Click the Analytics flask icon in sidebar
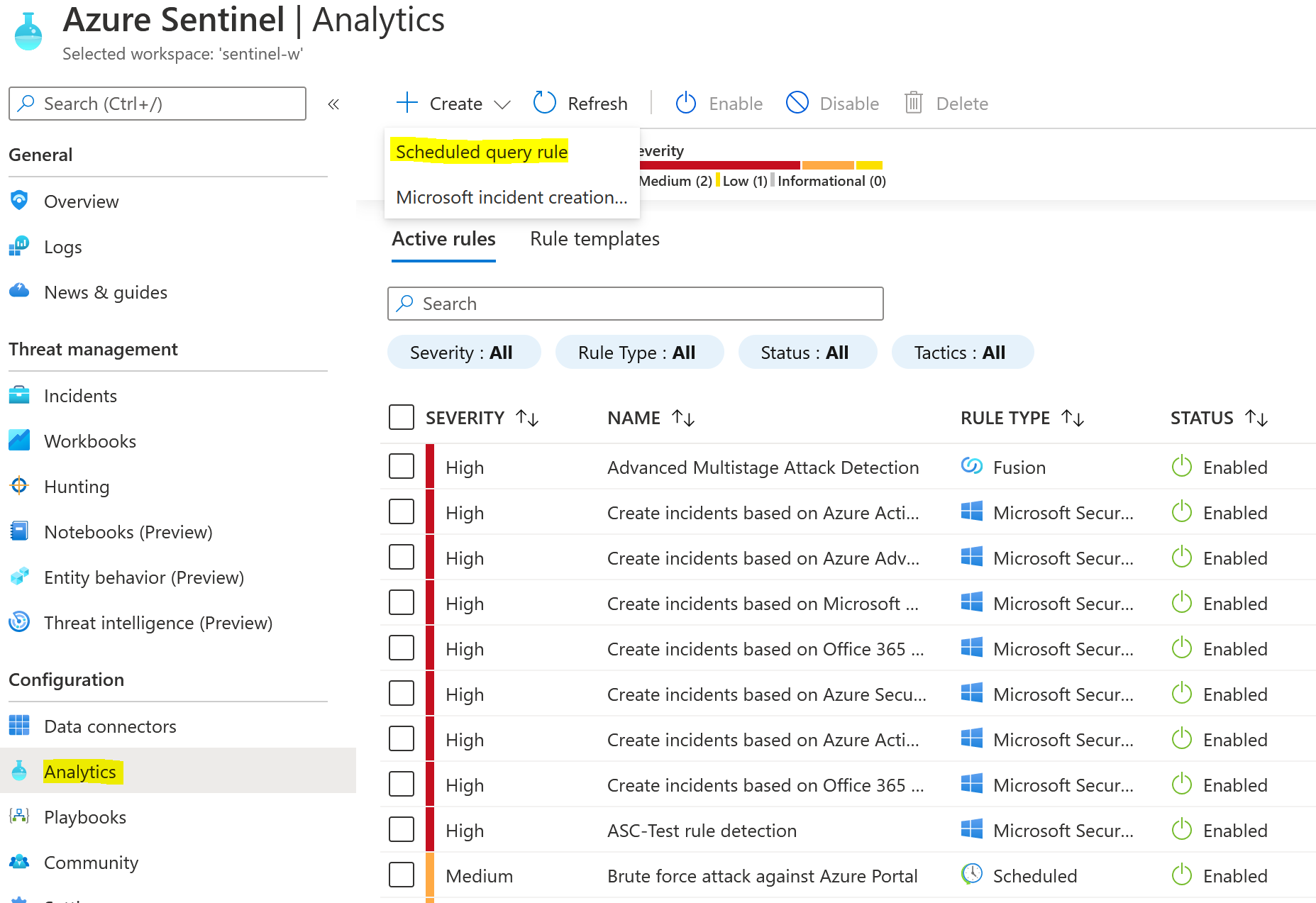This screenshot has height=903, width=1316. (x=19, y=771)
